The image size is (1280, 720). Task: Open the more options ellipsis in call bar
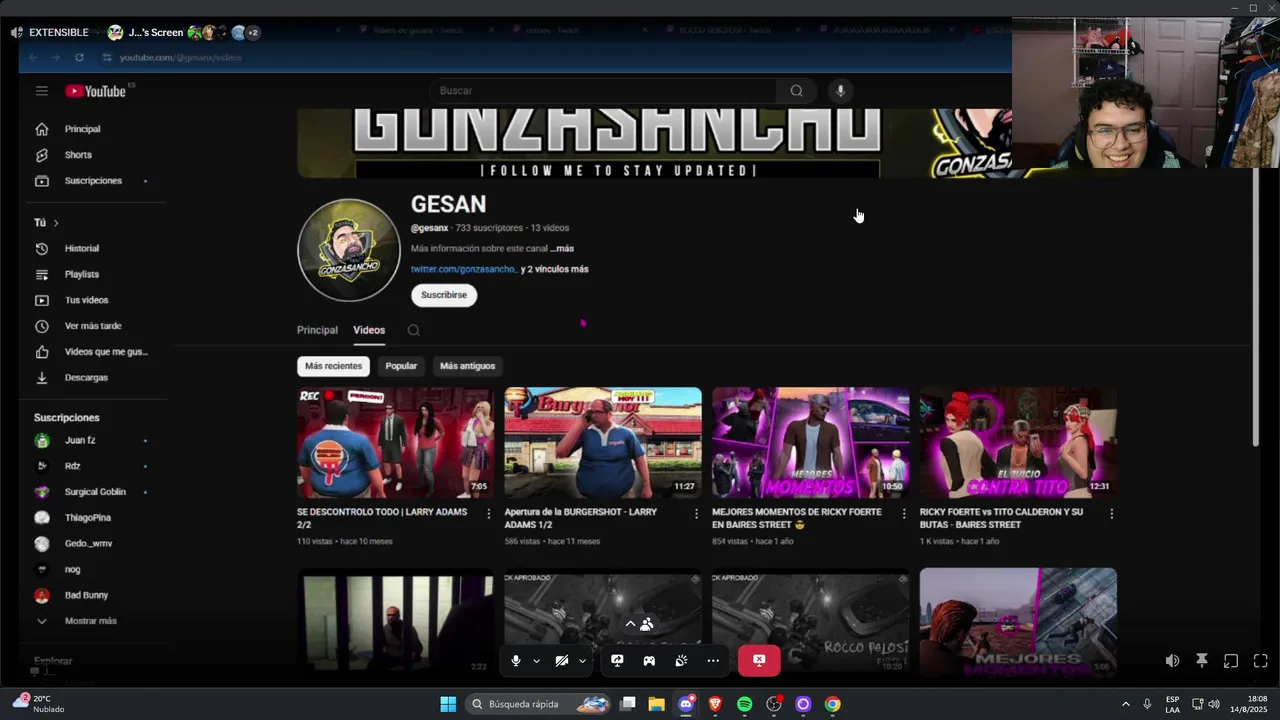click(713, 661)
